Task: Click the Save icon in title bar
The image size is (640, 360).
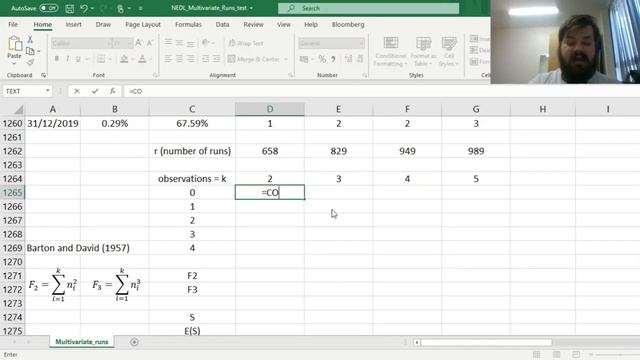Action: [x=70, y=8]
